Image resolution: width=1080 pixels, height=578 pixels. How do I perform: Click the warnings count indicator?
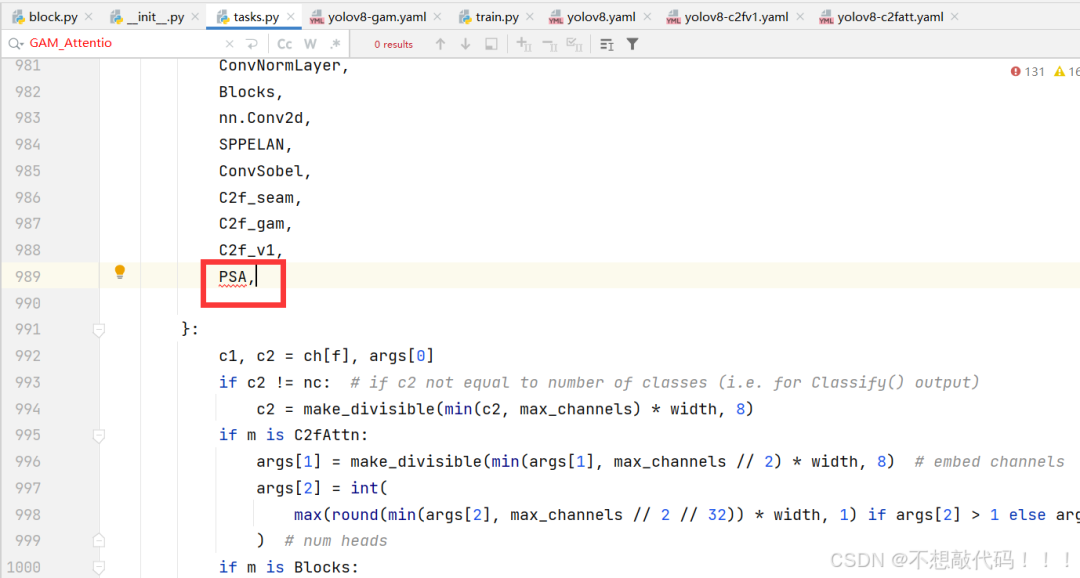(x=1067, y=72)
